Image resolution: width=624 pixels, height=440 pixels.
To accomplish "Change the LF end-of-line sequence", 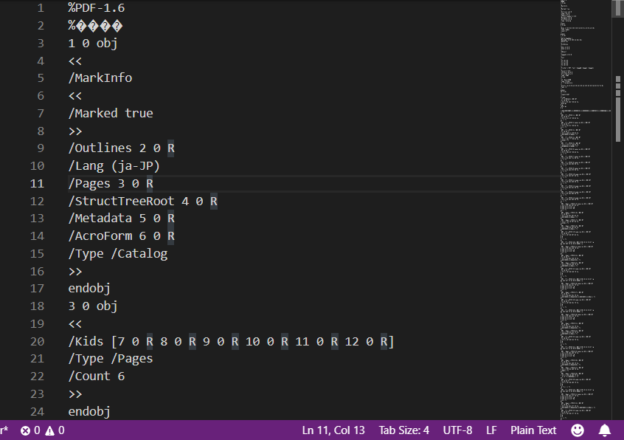I will [491, 430].
